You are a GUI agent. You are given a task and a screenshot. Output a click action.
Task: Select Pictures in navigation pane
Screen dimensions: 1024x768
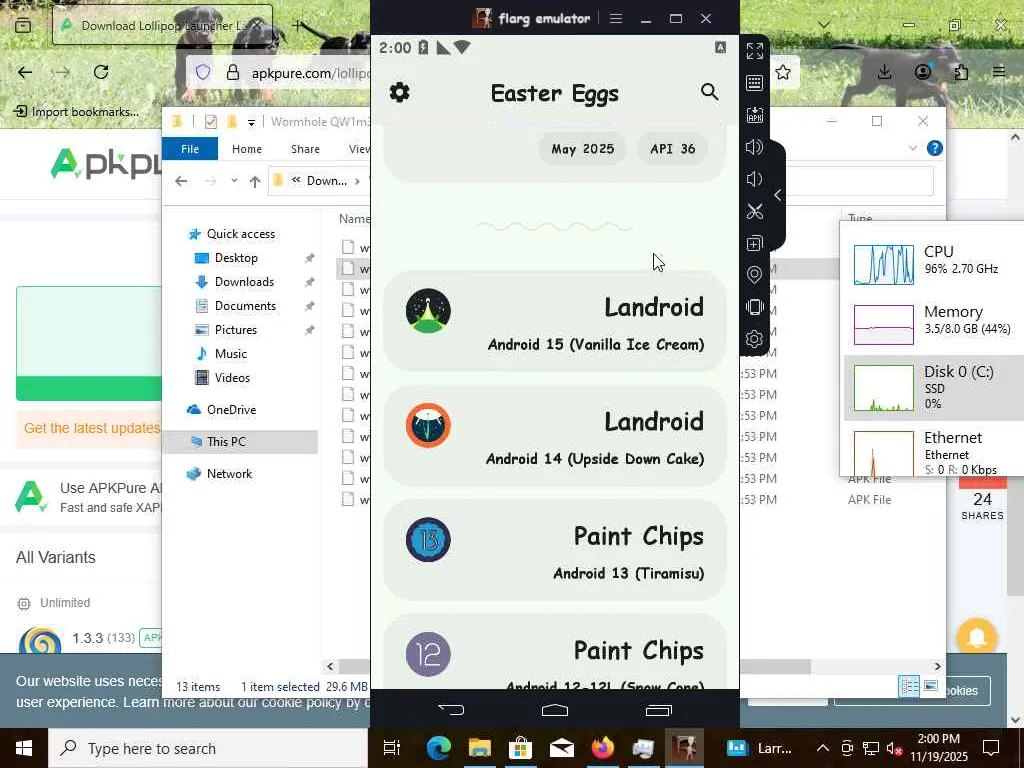(236, 330)
